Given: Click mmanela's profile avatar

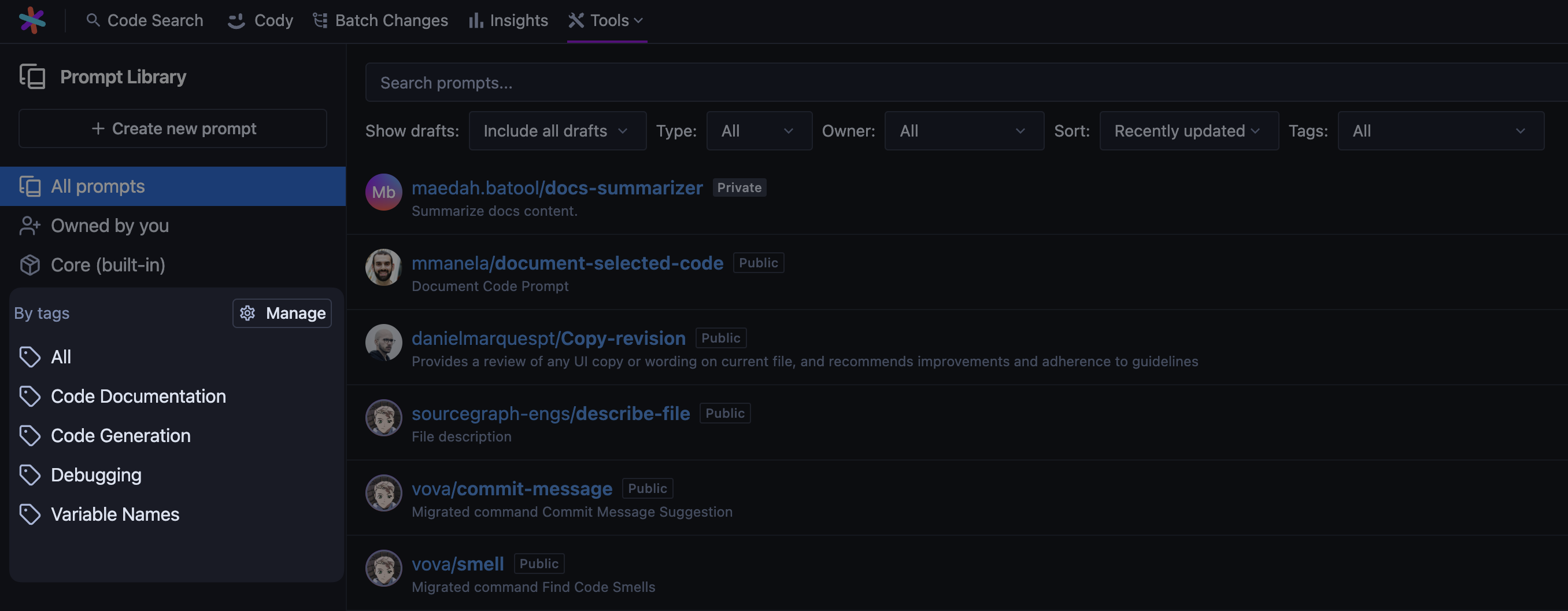Looking at the screenshot, I should 383,267.
